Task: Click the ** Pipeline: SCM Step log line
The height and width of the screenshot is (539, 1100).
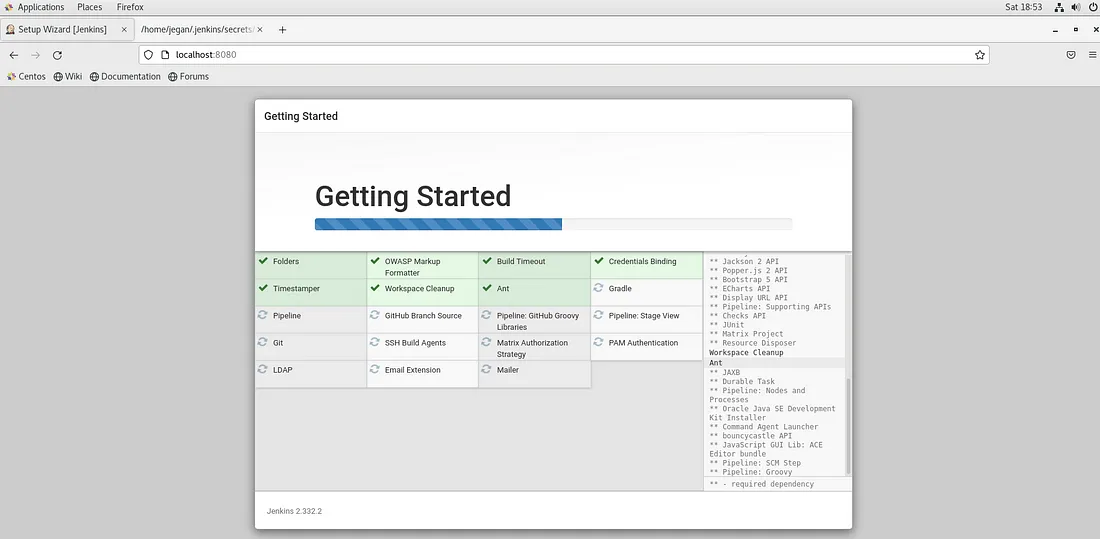Action: point(755,463)
